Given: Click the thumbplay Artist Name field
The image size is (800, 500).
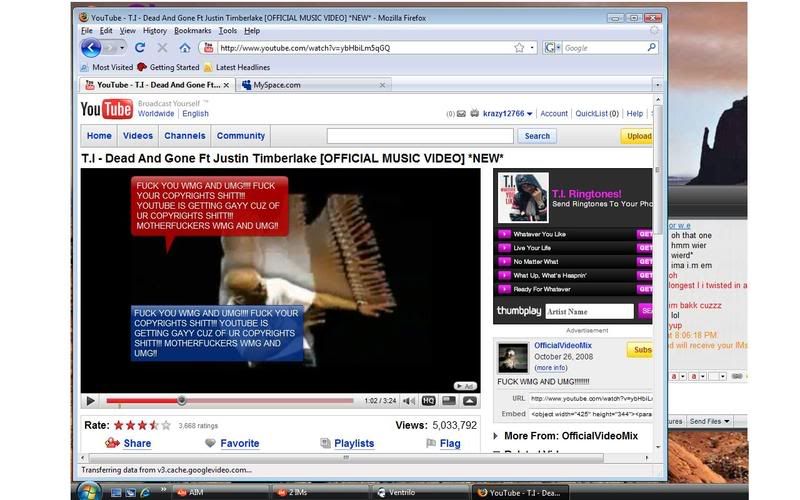Looking at the screenshot, I should click(x=589, y=311).
